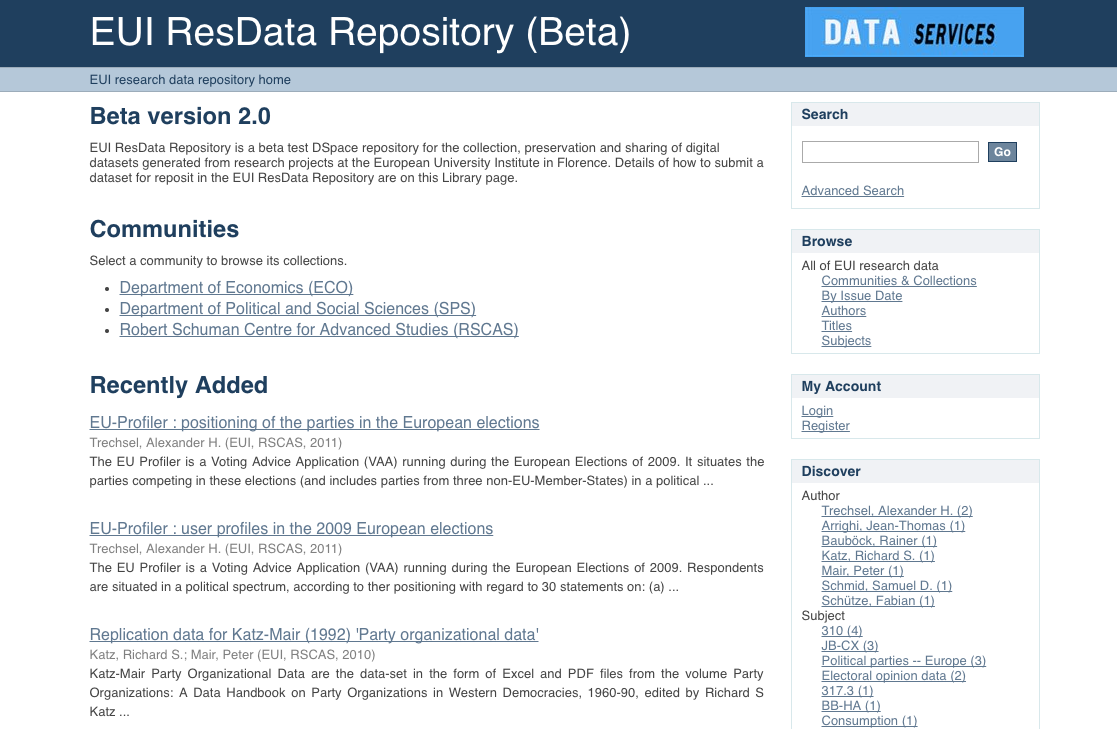The height and width of the screenshot is (729, 1117).
Task: Click inside the search input field
Action: coord(889,151)
